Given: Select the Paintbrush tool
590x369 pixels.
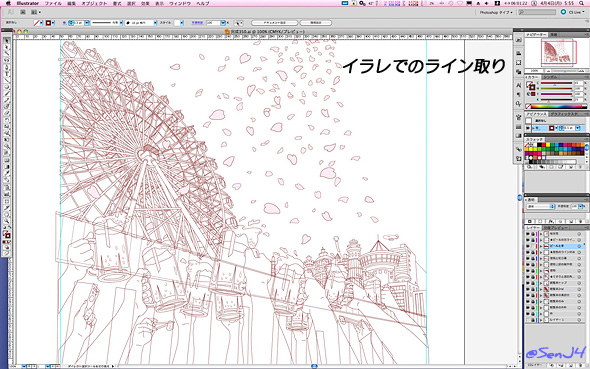Looking at the screenshot, I should point(6,94).
